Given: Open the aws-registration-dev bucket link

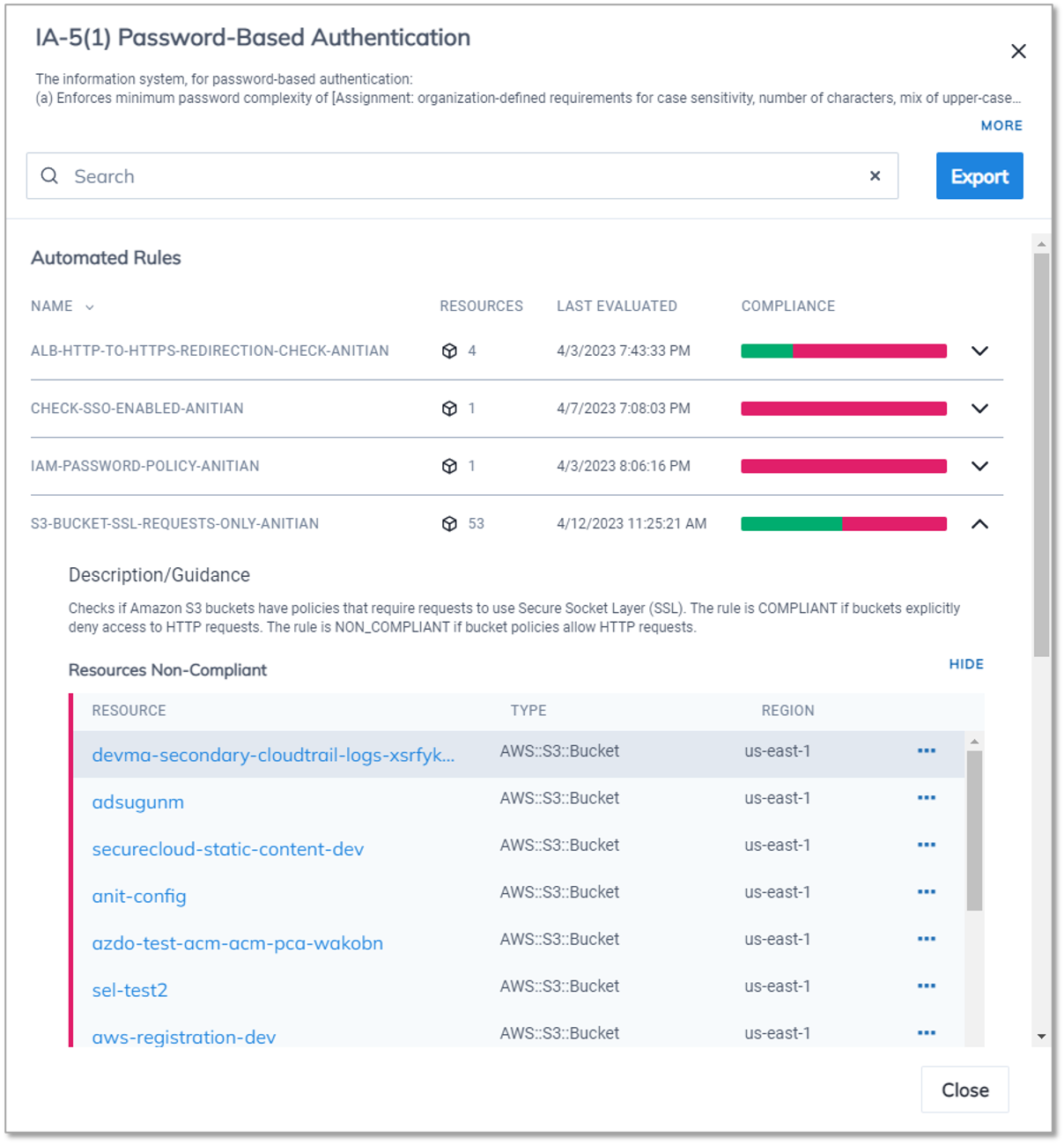Looking at the screenshot, I should pos(184,1038).
